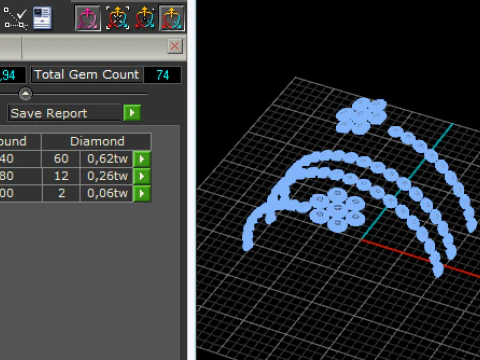Click the polyline checkmark tool icon
This screenshot has width=480, height=360.
[x=15, y=18]
